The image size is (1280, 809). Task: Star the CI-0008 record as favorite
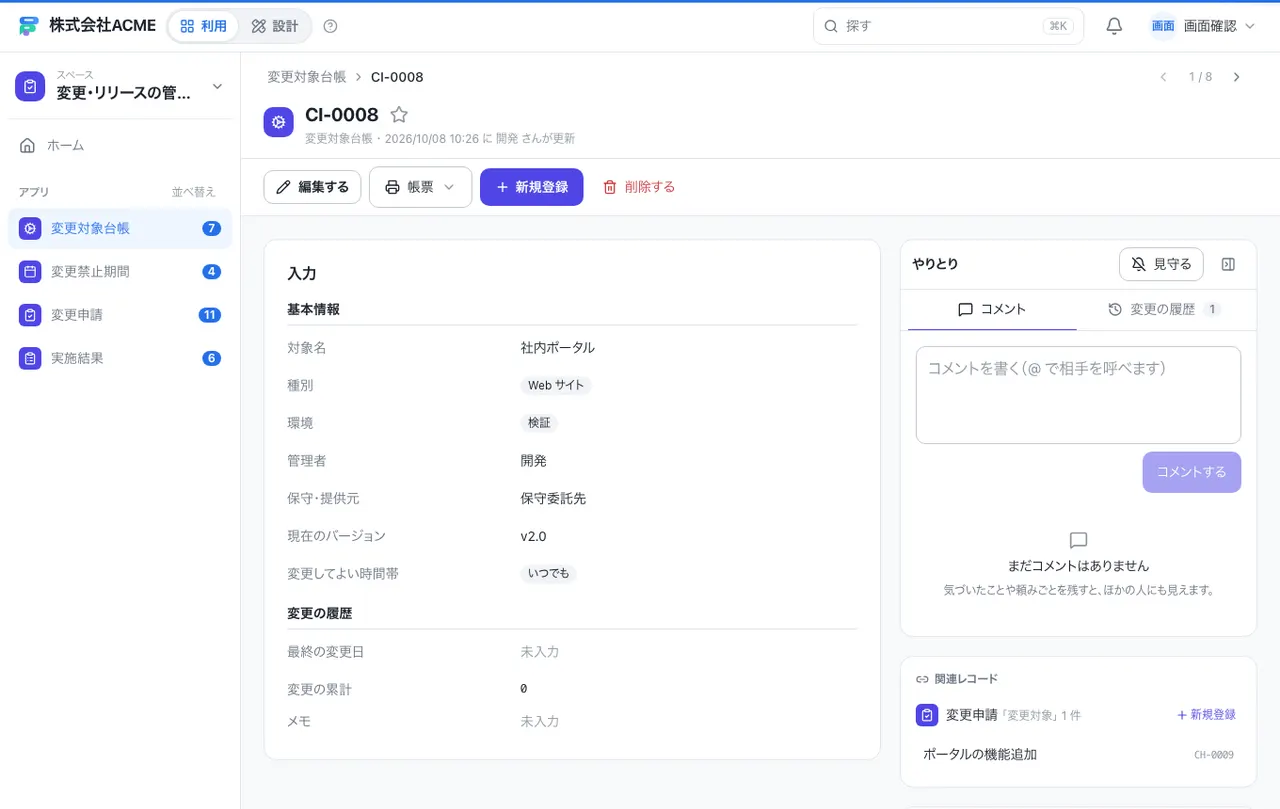pos(399,115)
